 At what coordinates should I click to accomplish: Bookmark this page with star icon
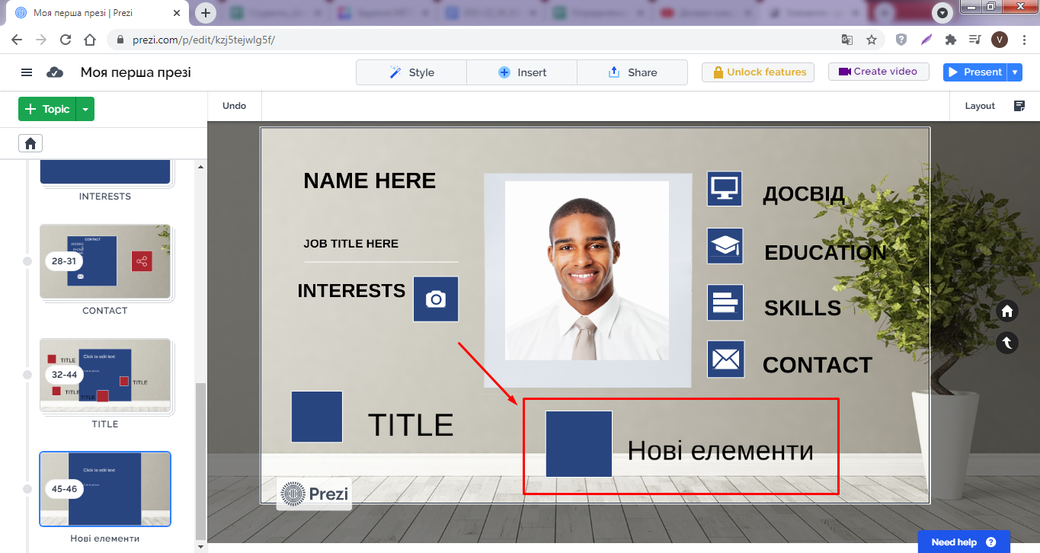point(872,40)
